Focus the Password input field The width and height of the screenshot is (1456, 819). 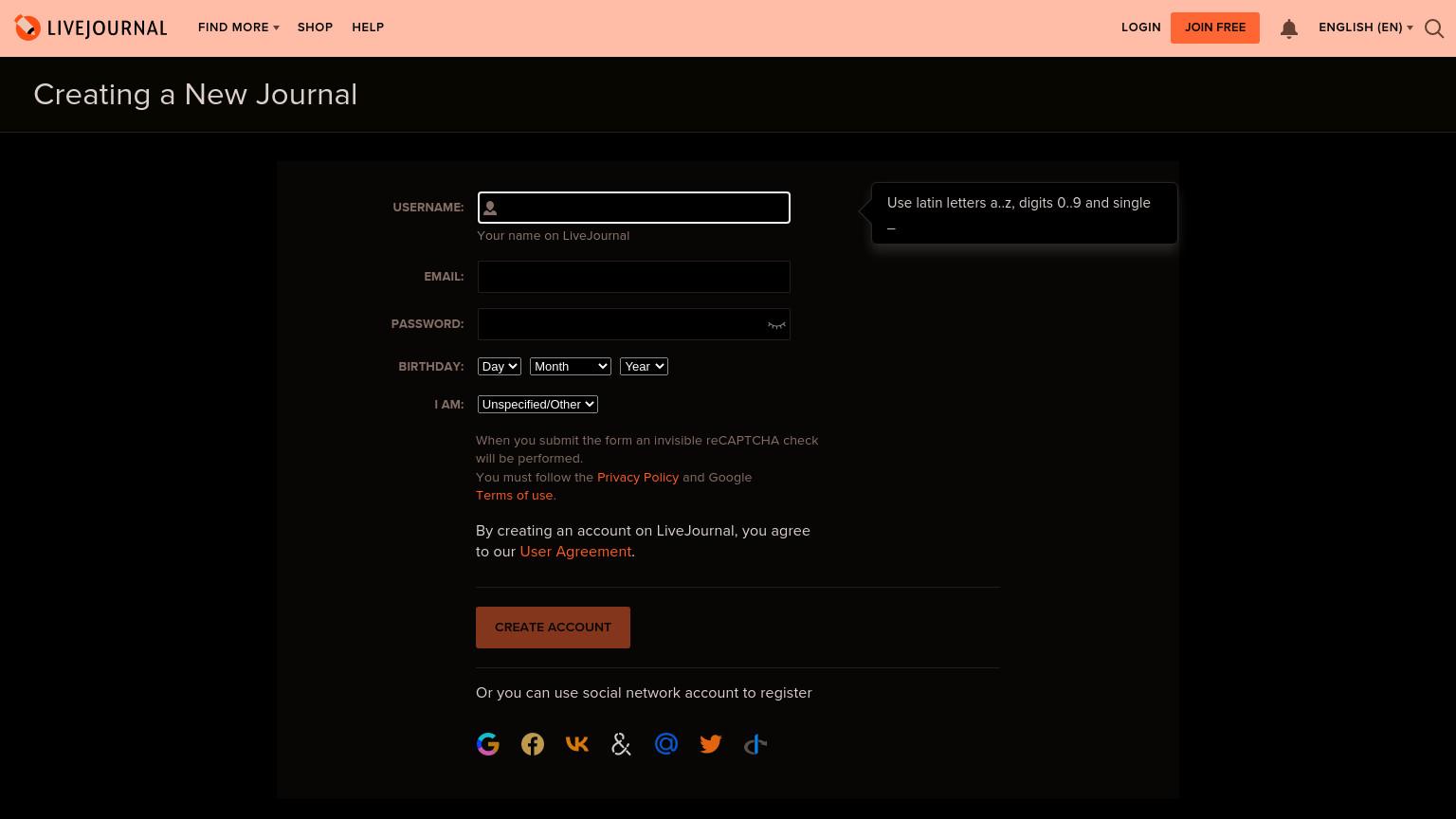(634, 324)
